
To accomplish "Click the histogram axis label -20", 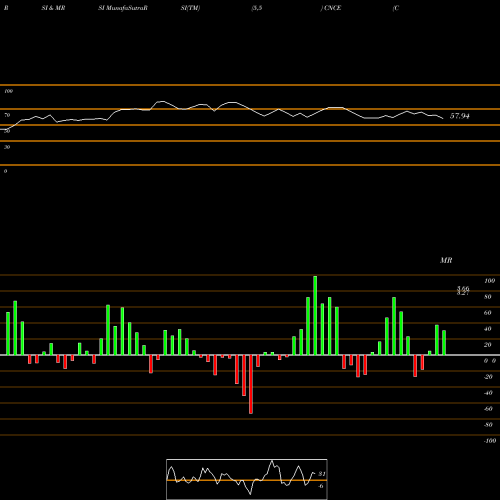I will (488, 377).
